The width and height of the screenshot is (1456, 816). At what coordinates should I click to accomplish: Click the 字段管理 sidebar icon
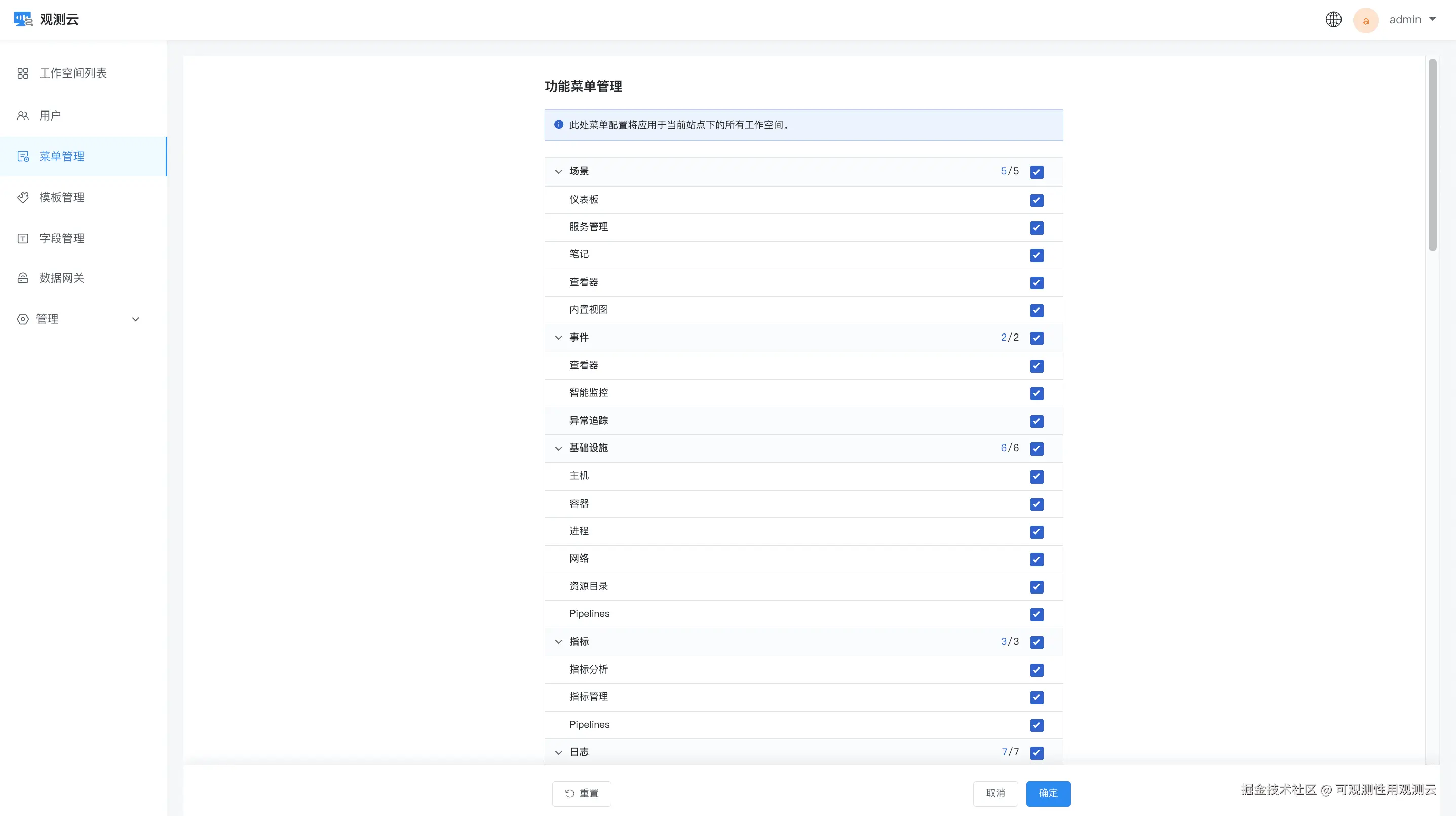coord(23,239)
